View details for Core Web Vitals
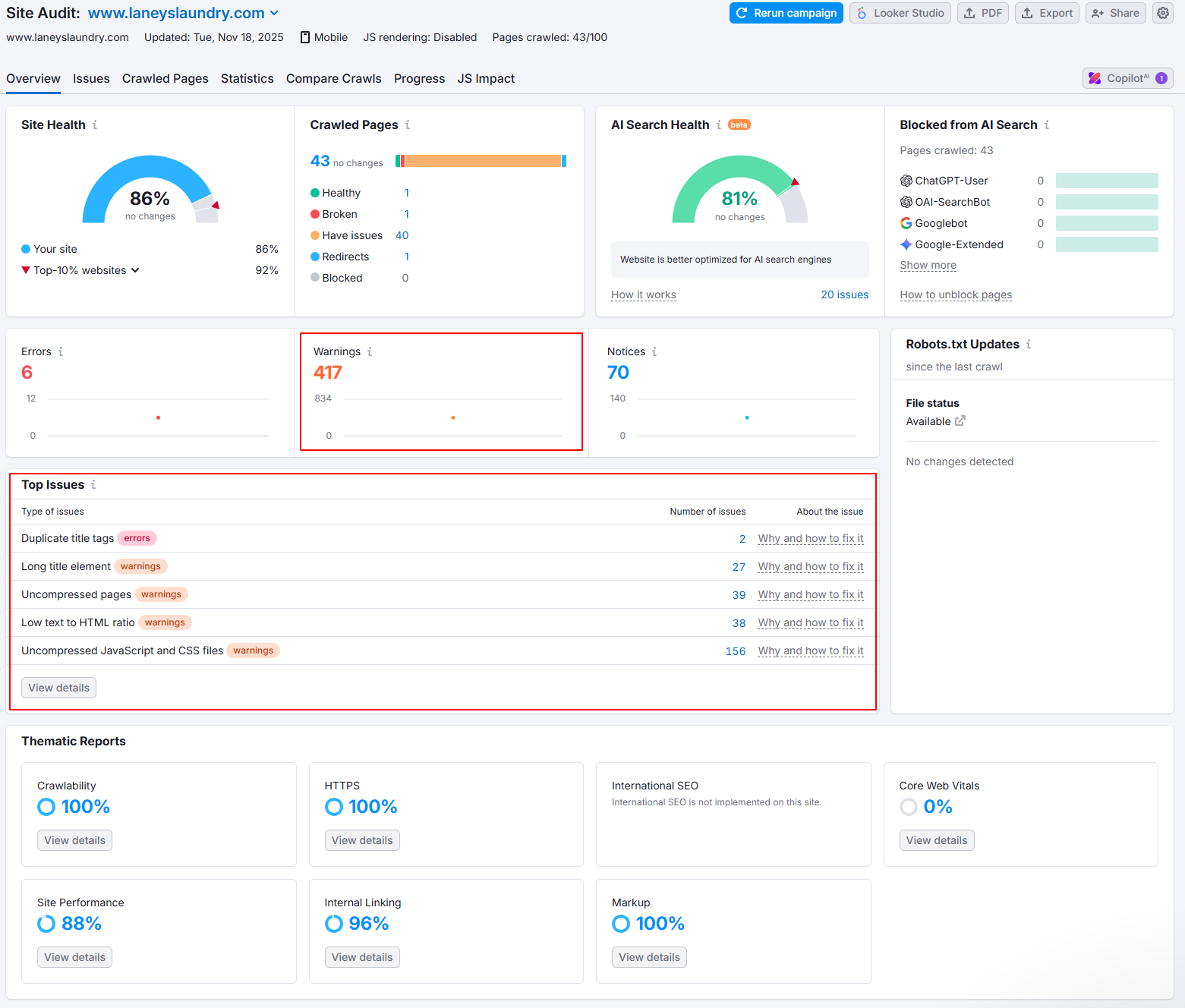Image resolution: width=1185 pixels, height=1008 pixels. pyautogui.click(x=936, y=840)
